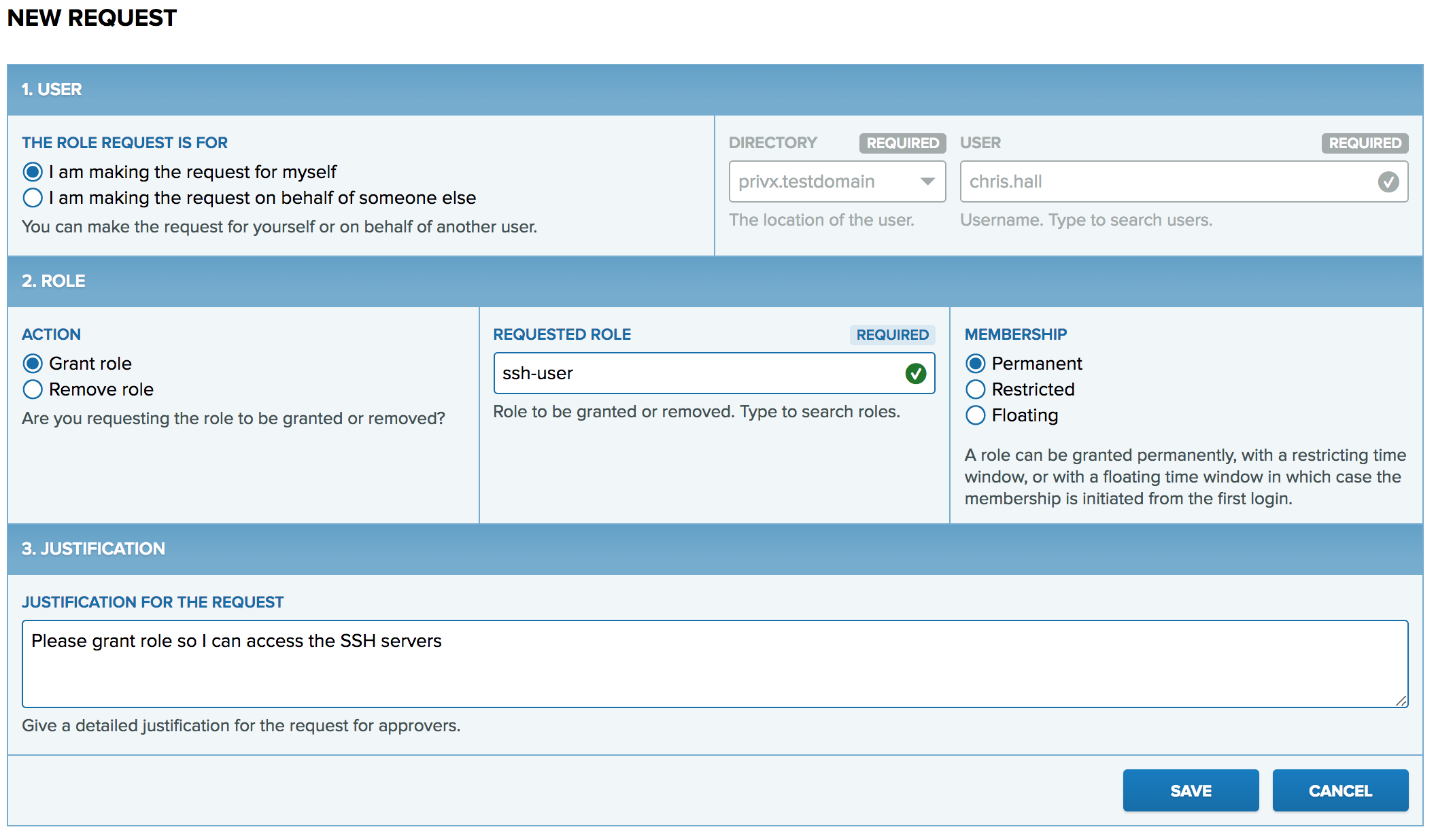Click inside the ssh-user requested role field
The width and height of the screenshot is (1436, 840).
[694, 373]
